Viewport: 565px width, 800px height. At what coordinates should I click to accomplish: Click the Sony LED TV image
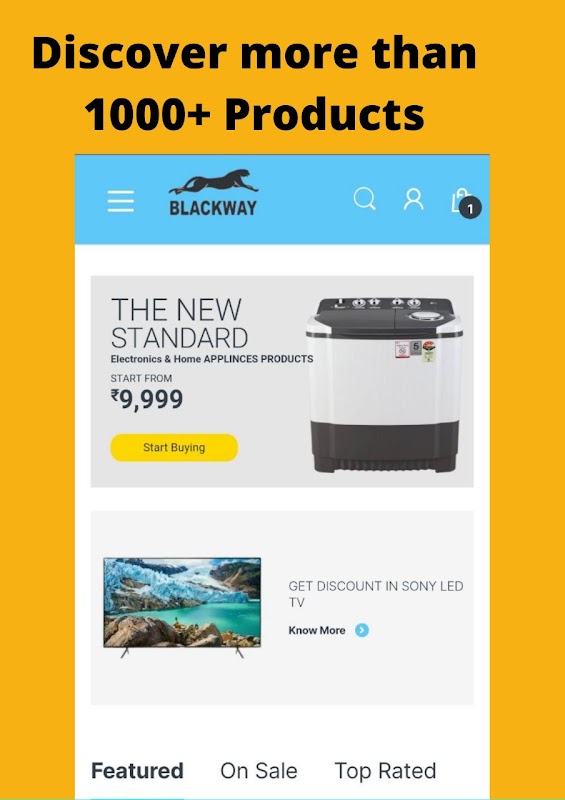point(182,608)
